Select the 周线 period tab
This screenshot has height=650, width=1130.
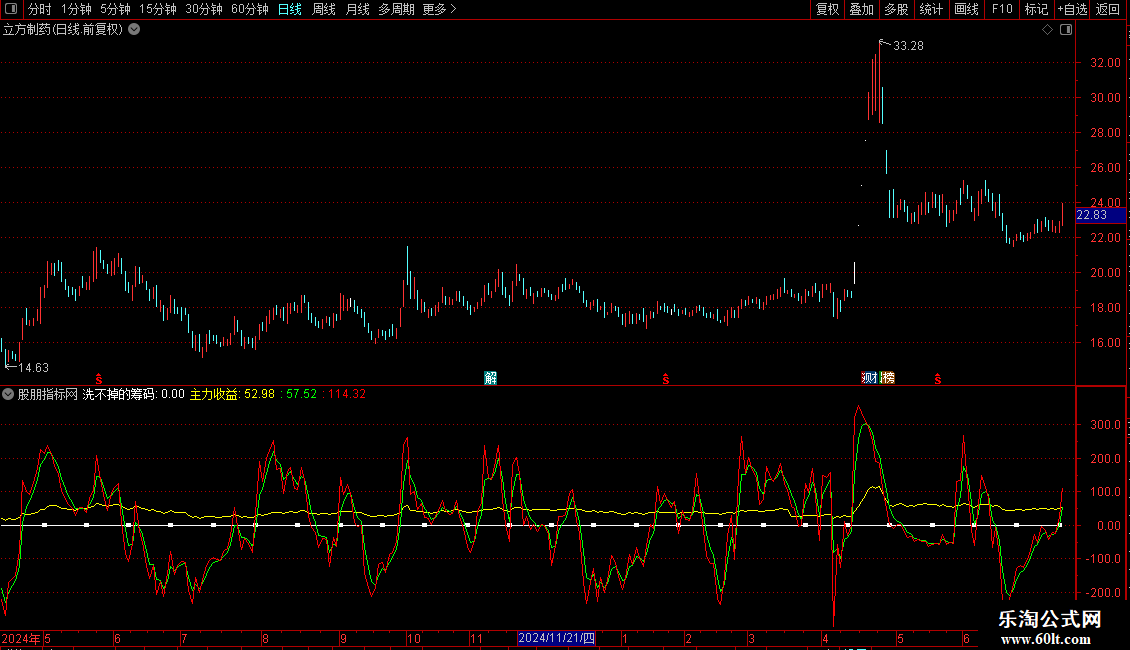coord(324,9)
